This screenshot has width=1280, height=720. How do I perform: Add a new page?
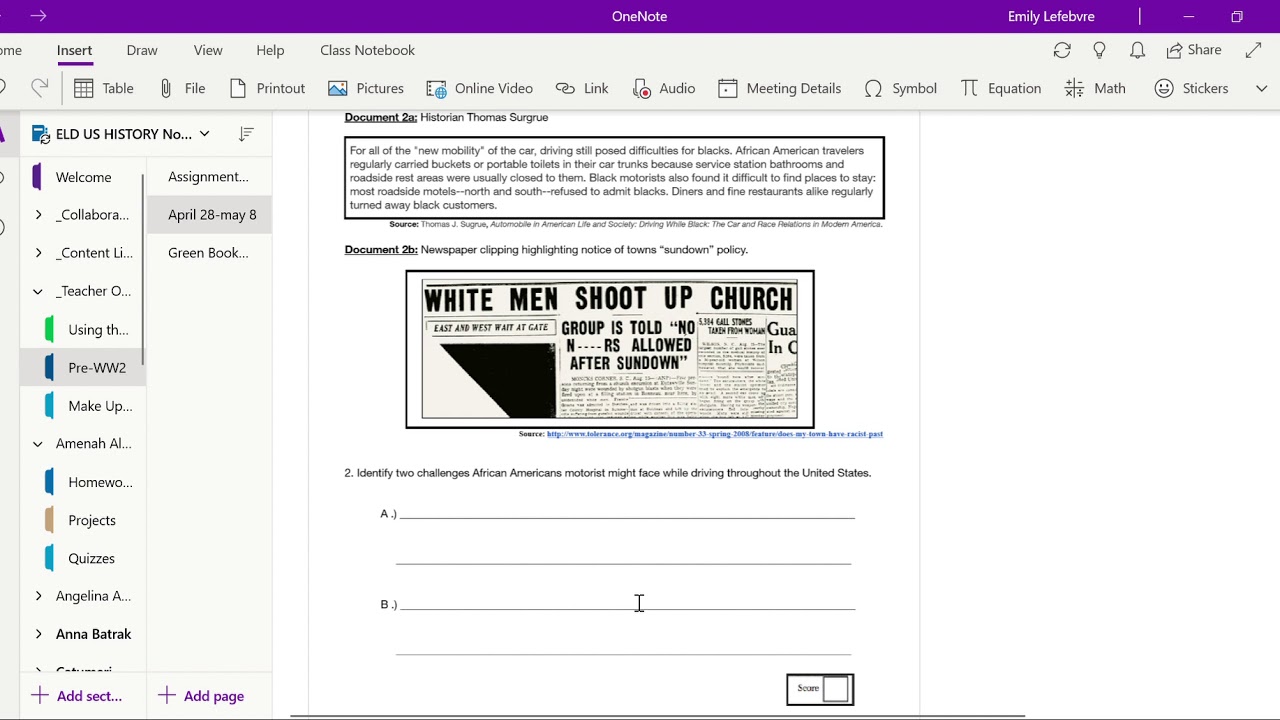(201, 696)
